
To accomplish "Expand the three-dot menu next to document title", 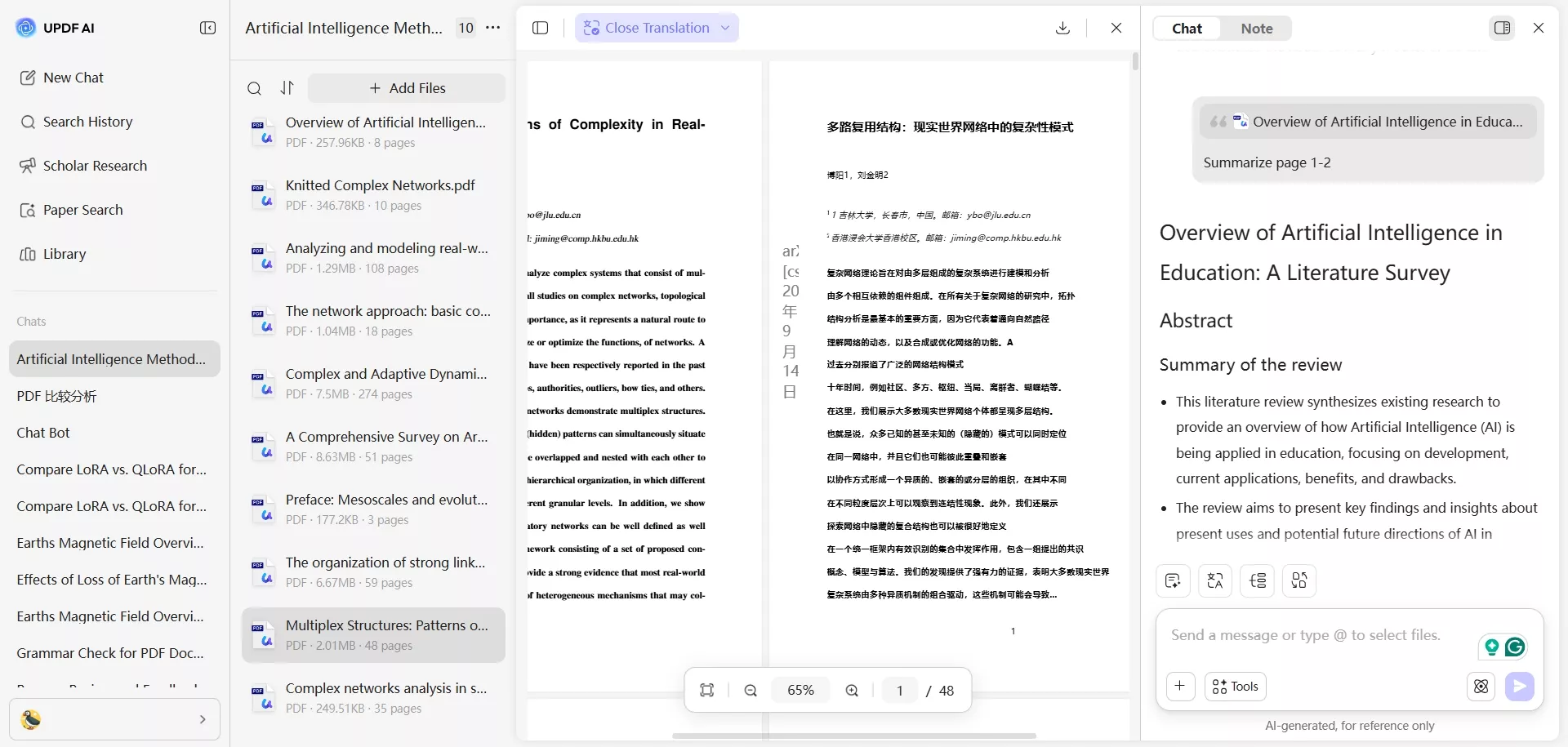I will (x=492, y=27).
